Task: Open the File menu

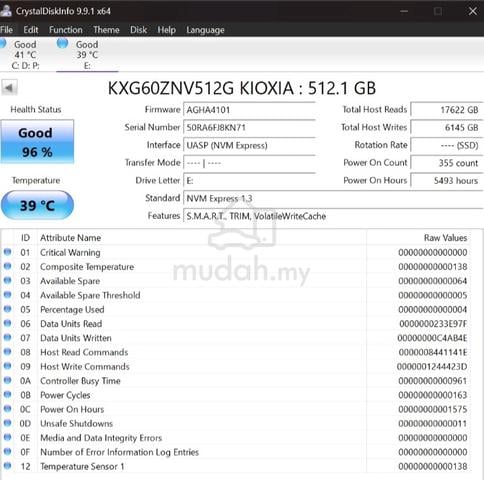Action: pyautogui.click(x=6, y=30)
